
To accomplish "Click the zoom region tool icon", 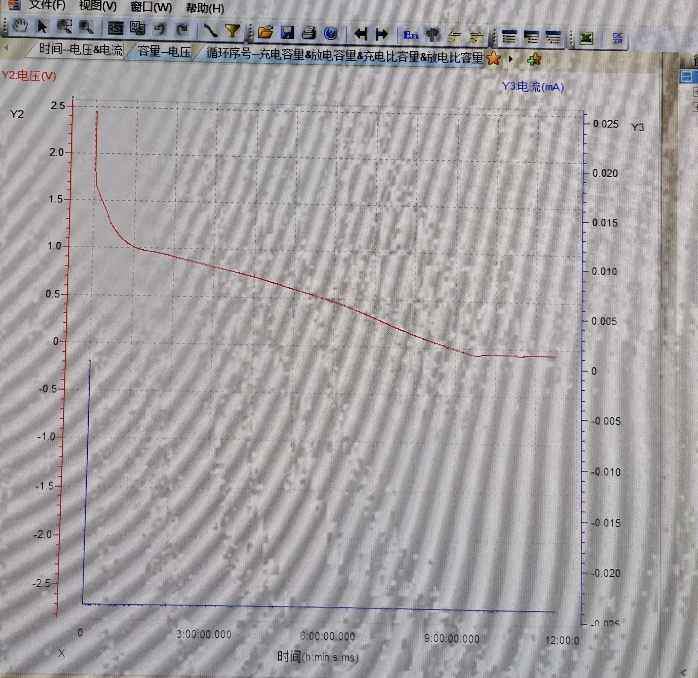I will point(65,27).
